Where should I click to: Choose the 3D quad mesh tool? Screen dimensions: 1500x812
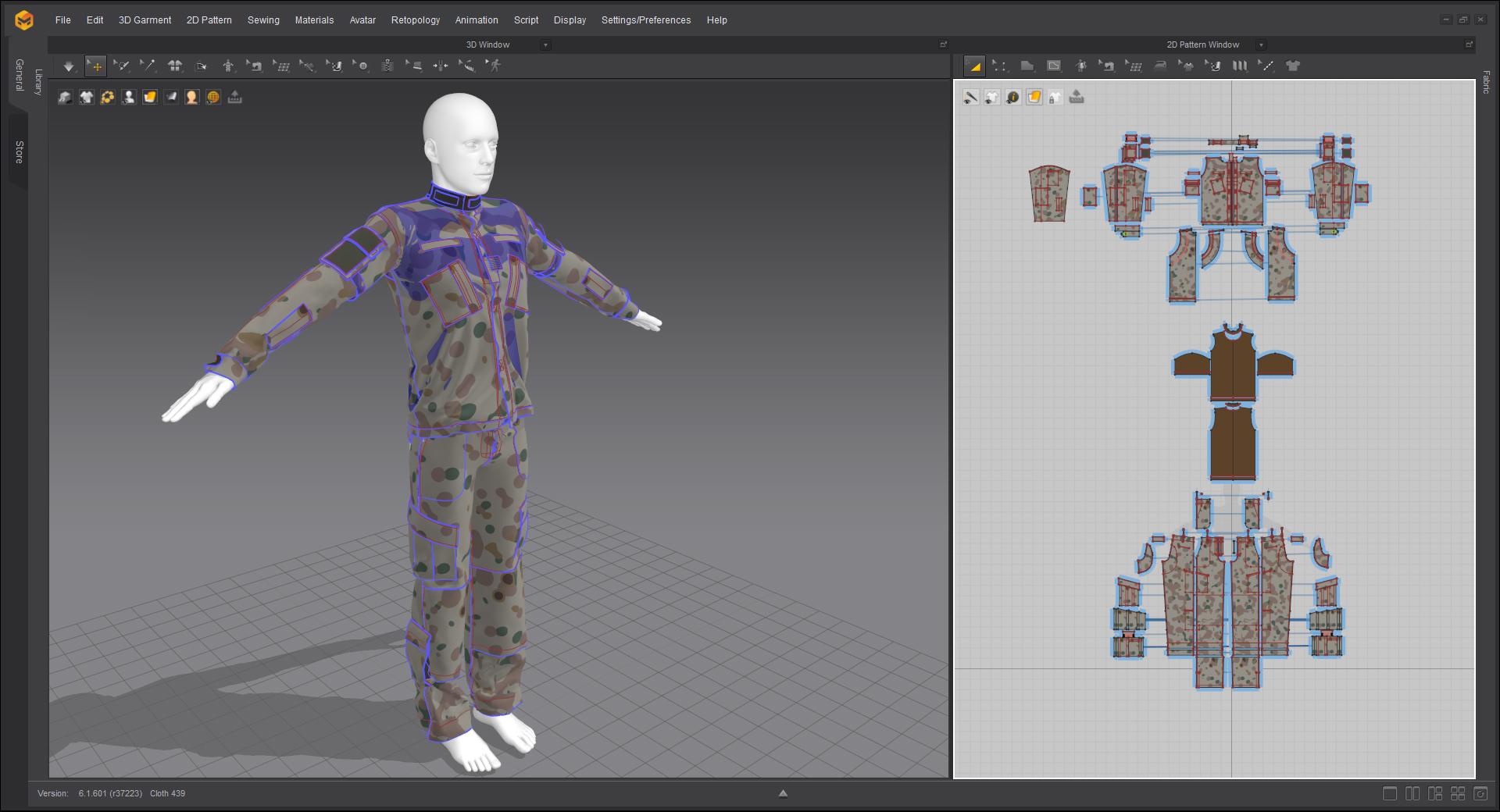coord(281,66)
